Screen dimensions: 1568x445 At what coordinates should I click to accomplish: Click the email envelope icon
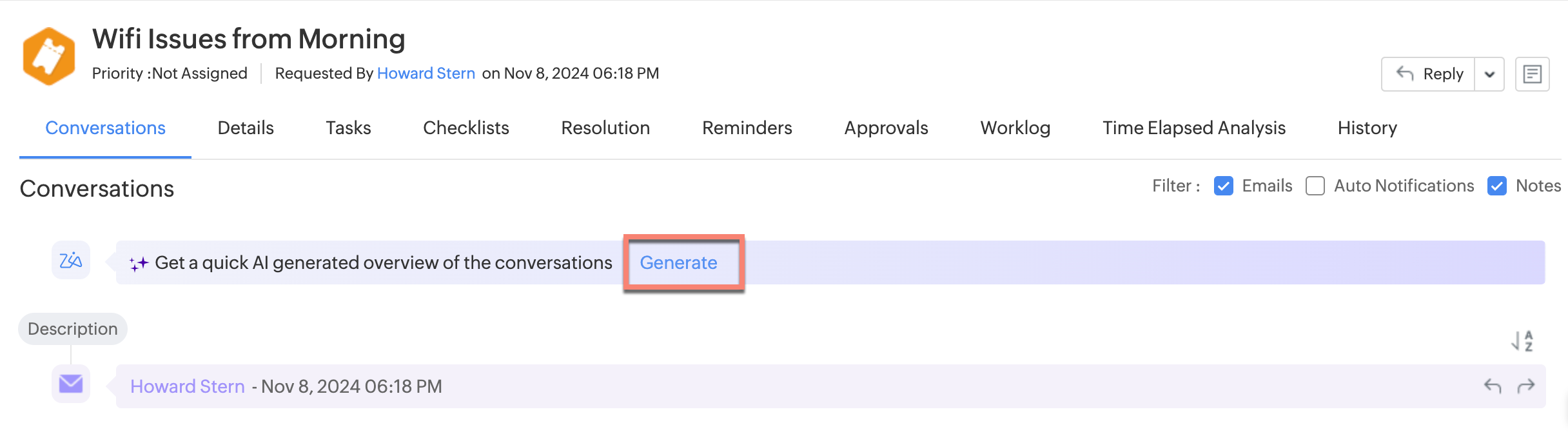click(71, 384)
